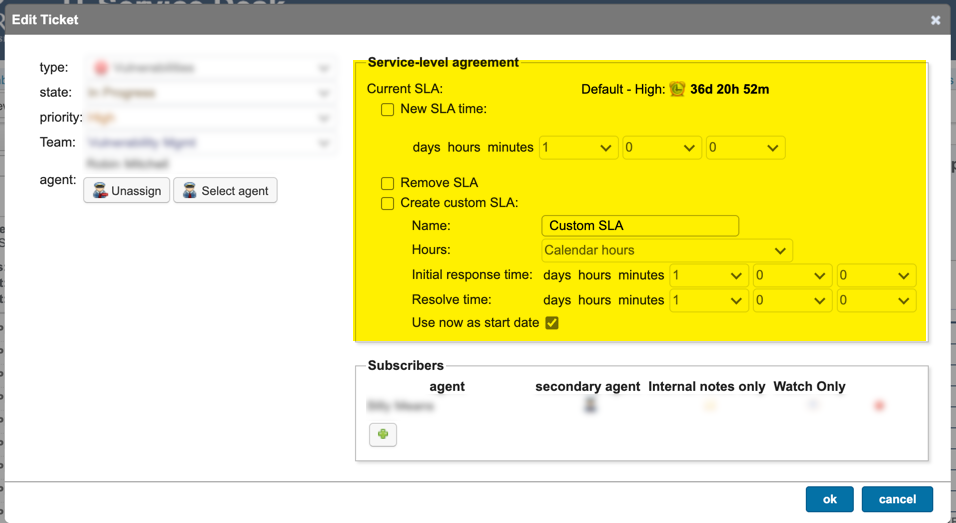Image resolution: width=956 pixels, height=523 pixels.
Task: Expand the state dropdown
Action: pos(211,93)
